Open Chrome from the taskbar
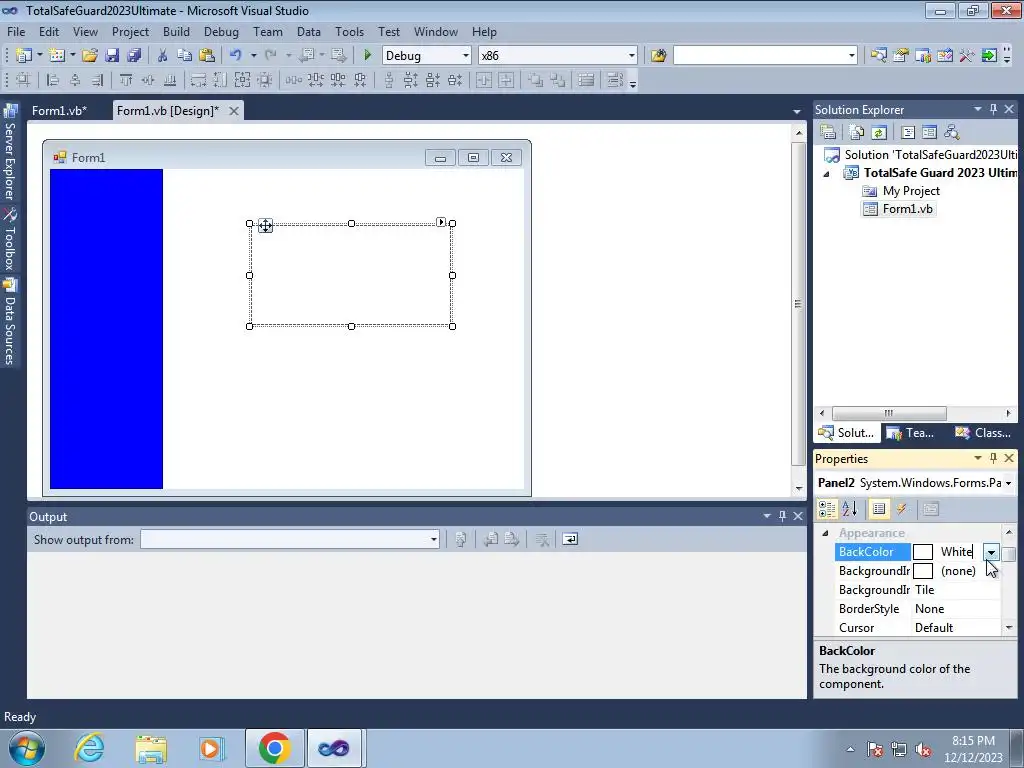Screen dimensions: 1024x768 coord(274,748)
